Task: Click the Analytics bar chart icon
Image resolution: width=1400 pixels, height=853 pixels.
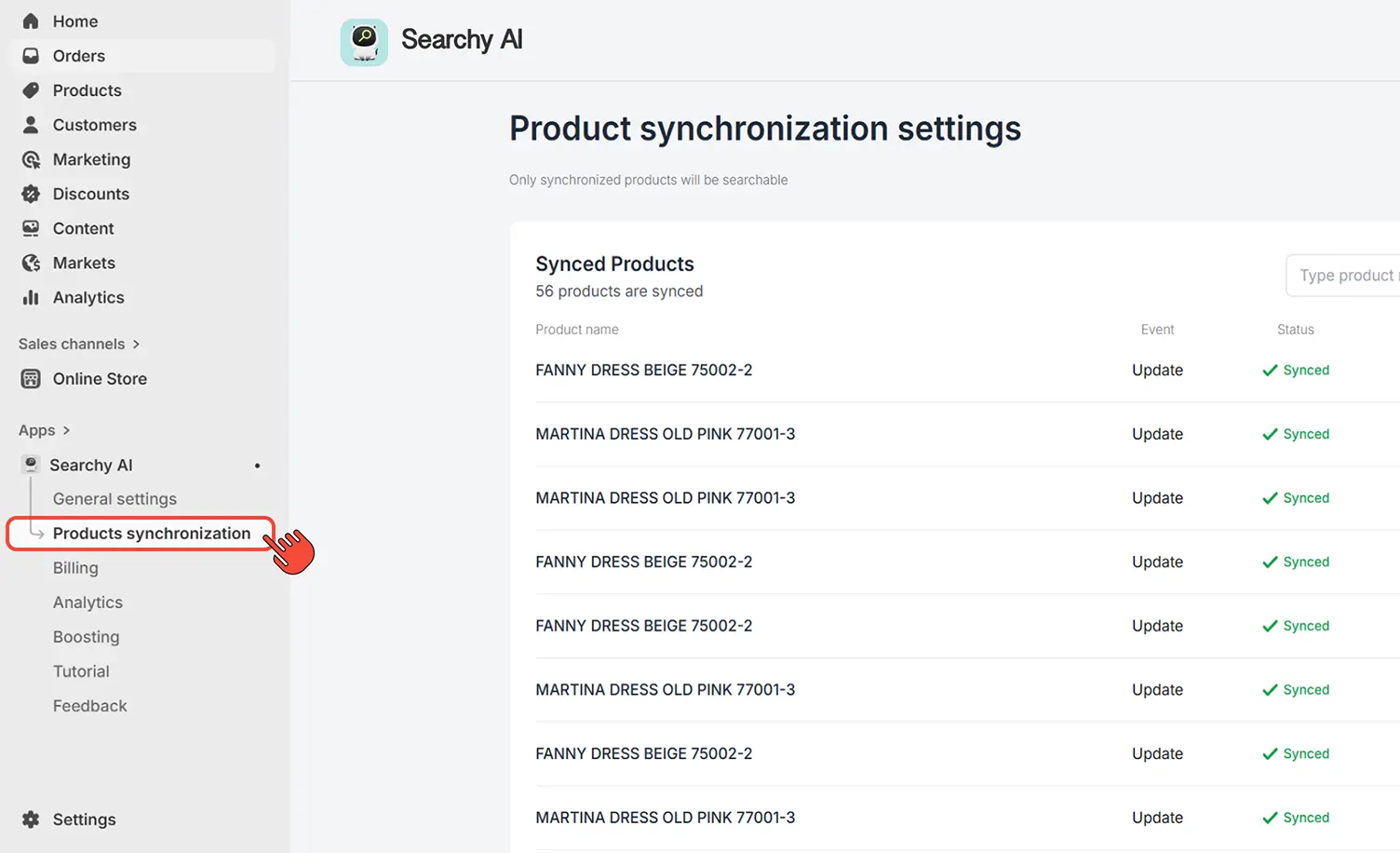Action: click(31, 297)
